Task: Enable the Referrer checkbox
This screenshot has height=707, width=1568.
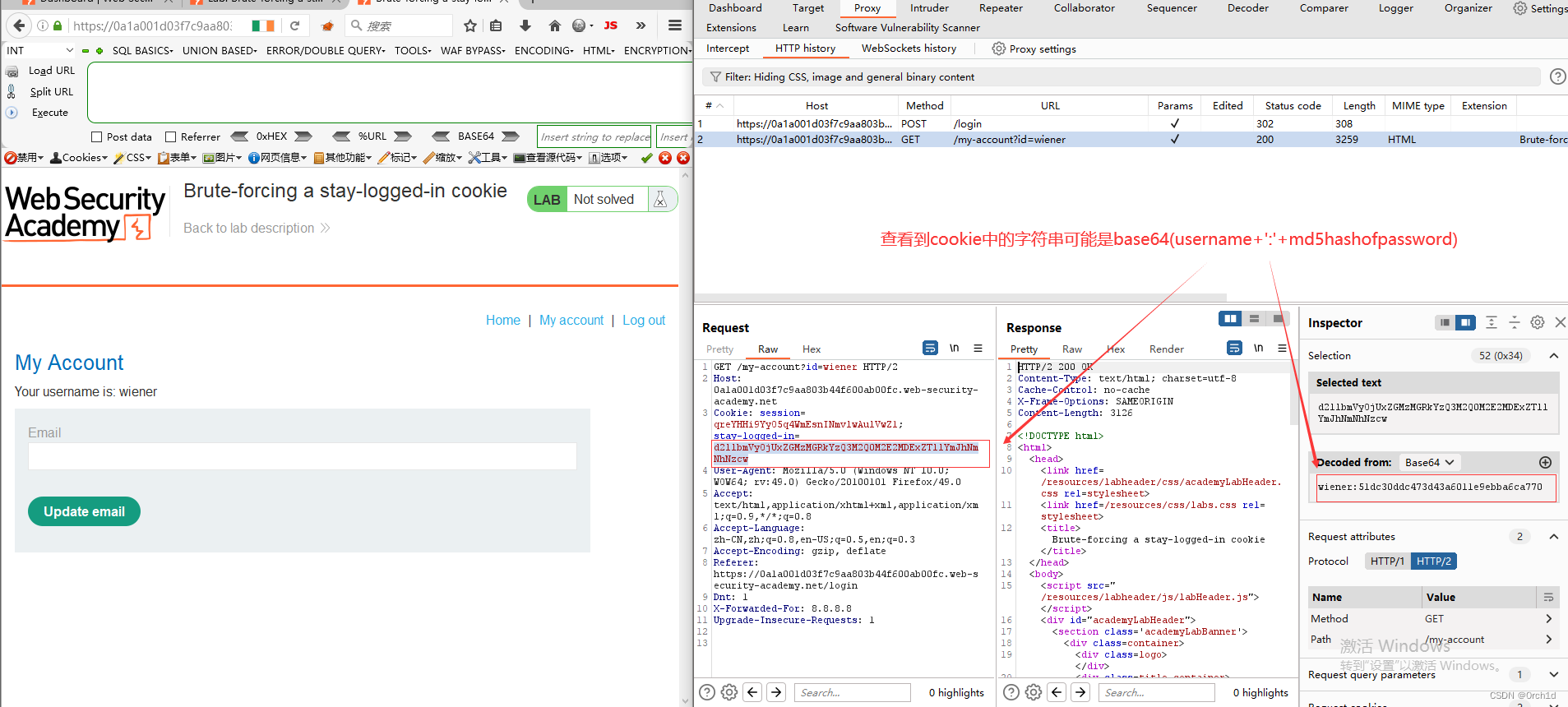Action: click(171, 137)
